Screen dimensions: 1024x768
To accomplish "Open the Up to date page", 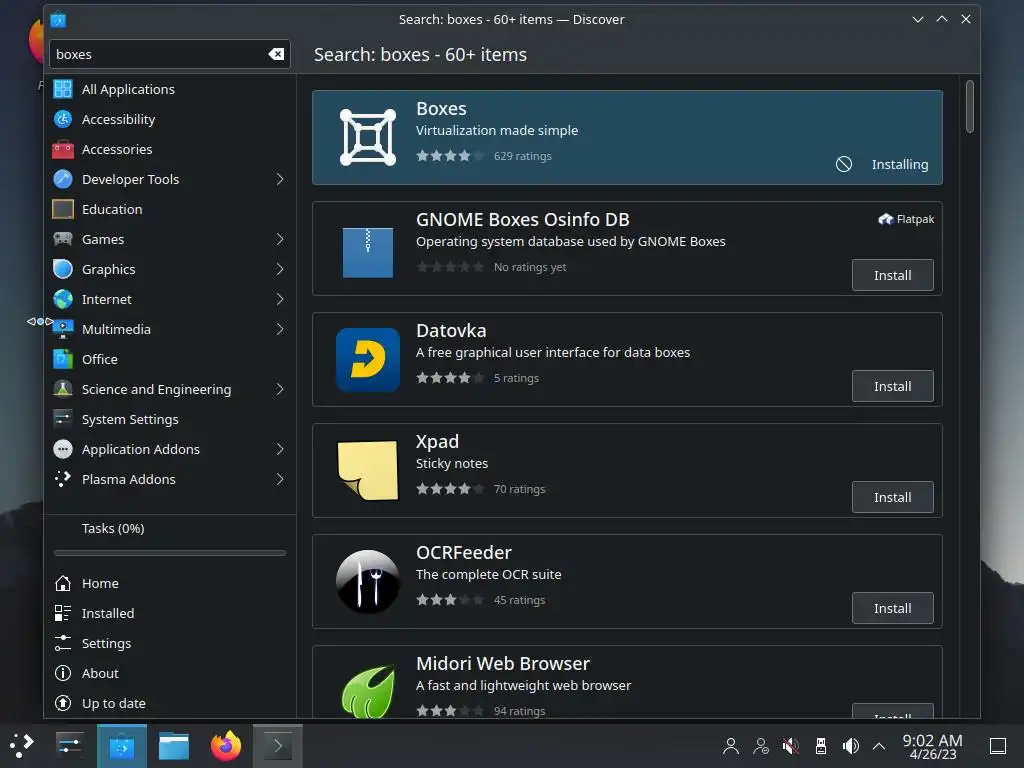I will pos(170,703).
